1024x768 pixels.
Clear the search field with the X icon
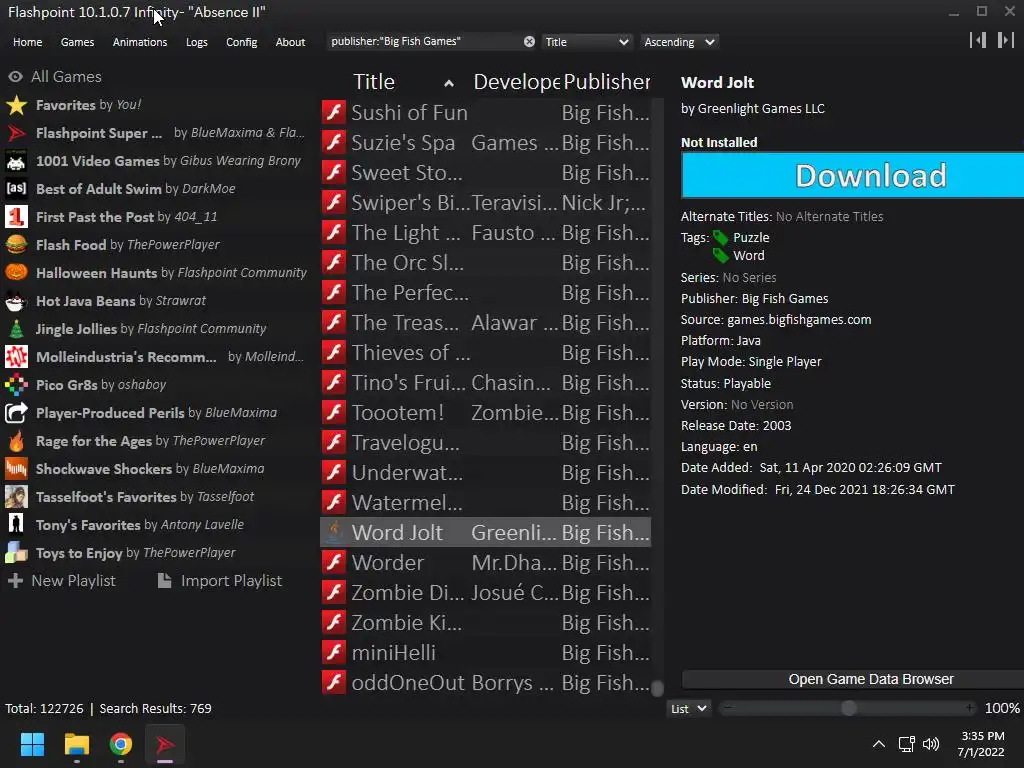coord(529,42)
